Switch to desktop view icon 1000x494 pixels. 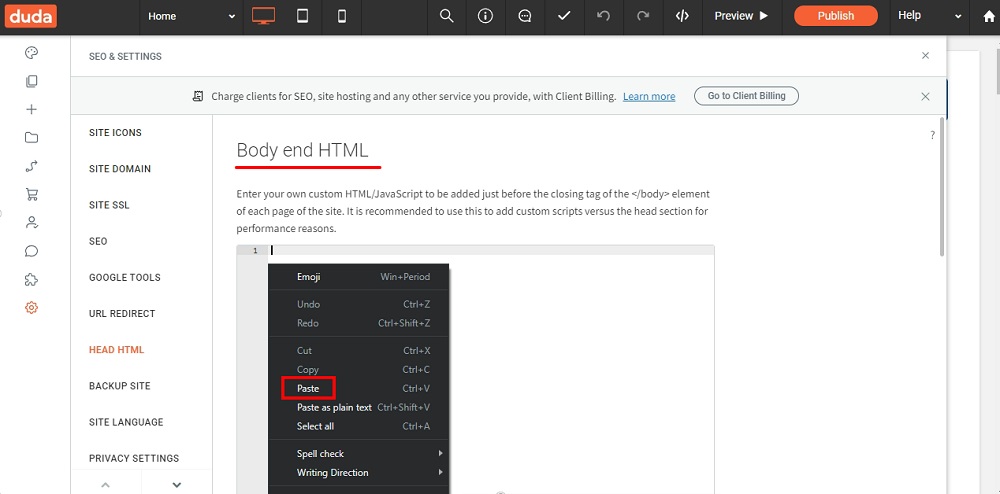pos(263,17)
